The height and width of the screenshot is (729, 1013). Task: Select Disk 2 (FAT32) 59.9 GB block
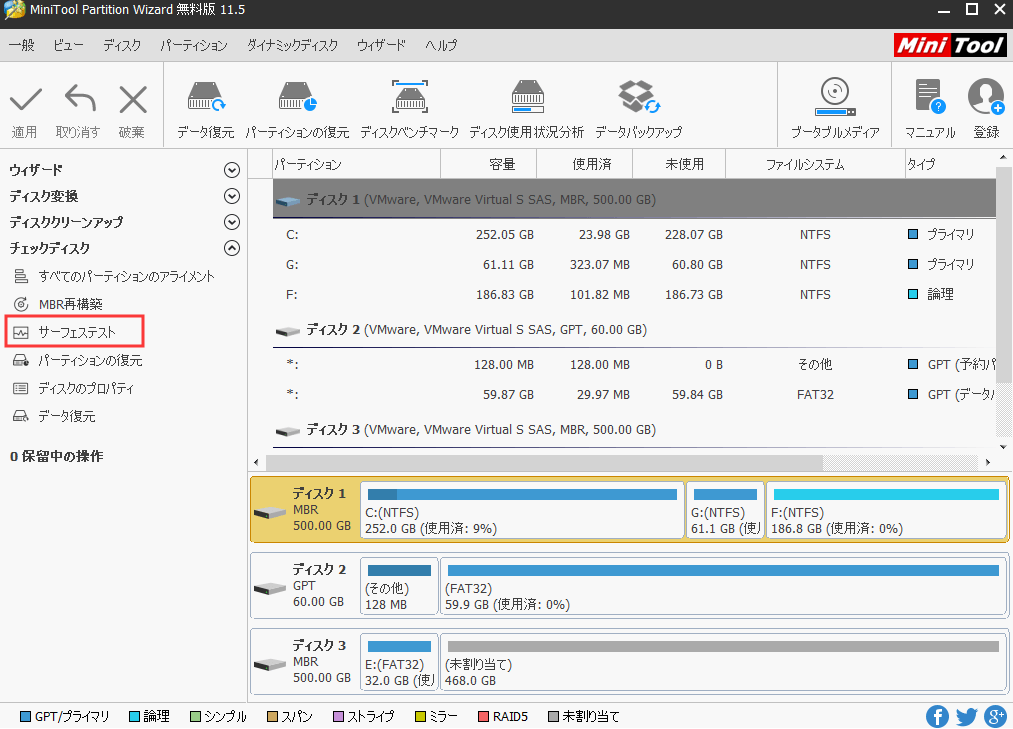pos(723,586)
